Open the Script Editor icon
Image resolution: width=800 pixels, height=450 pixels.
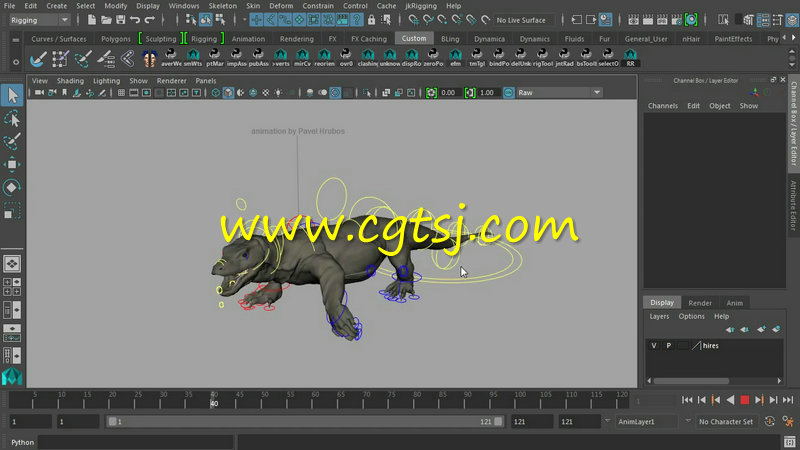tap(790, 442)
